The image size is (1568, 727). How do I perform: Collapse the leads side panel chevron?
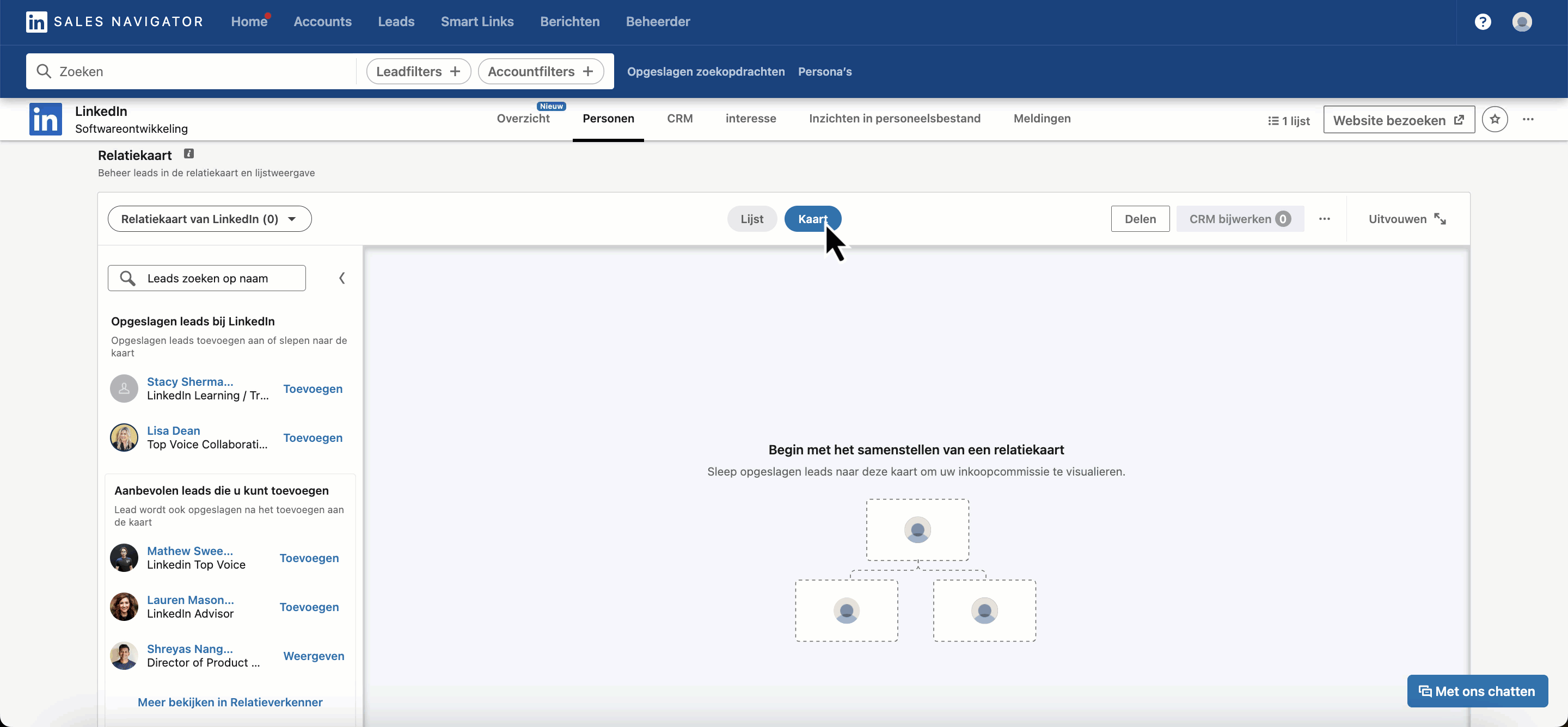click(x=342, y=278)
